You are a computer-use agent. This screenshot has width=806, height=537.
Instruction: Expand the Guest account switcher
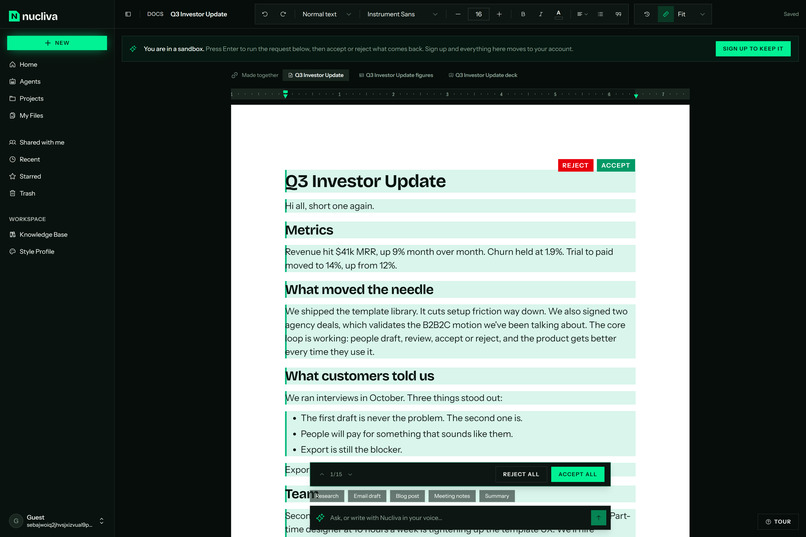tap(102, 521)
